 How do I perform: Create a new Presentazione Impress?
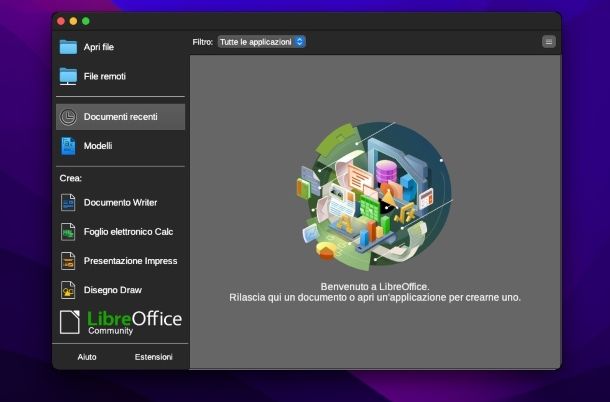(121, 261)
